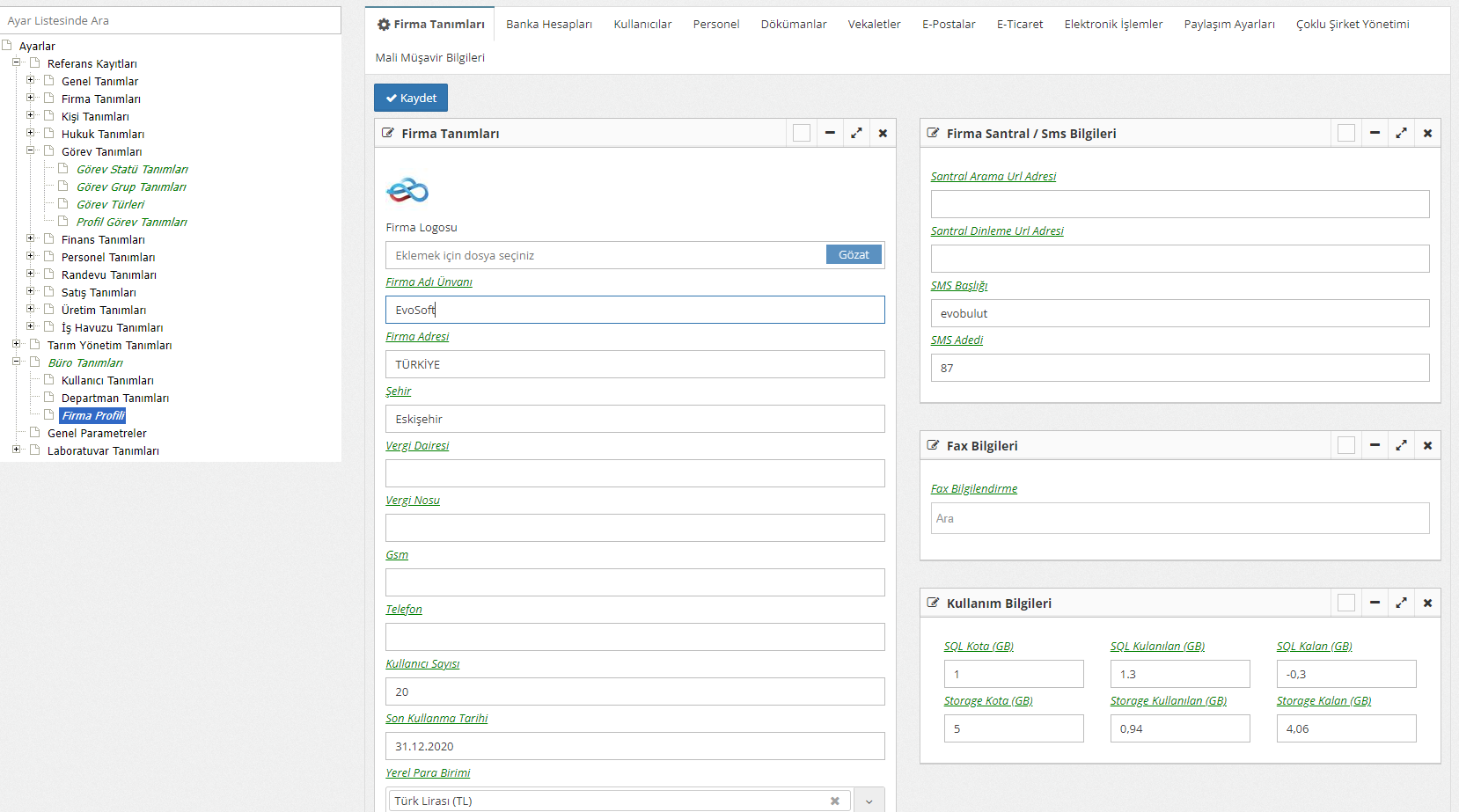The image size is (1459, 812).
Task: Click the Vergi Dairesi input field
Action: pyautogui.click(x=634, y=473)
